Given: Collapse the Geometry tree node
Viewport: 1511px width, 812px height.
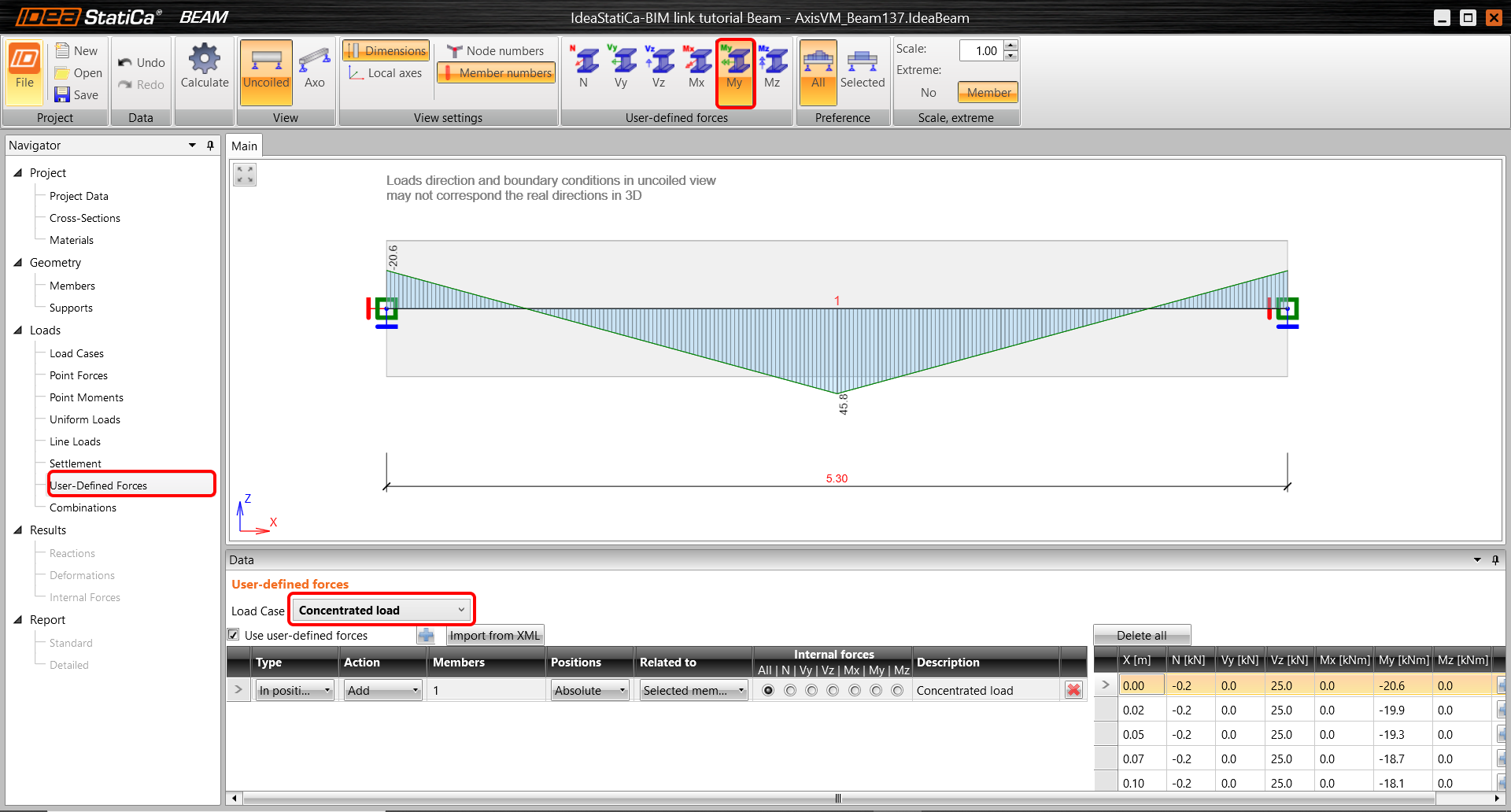Looking at the screenshot, I should coord(18,263).
